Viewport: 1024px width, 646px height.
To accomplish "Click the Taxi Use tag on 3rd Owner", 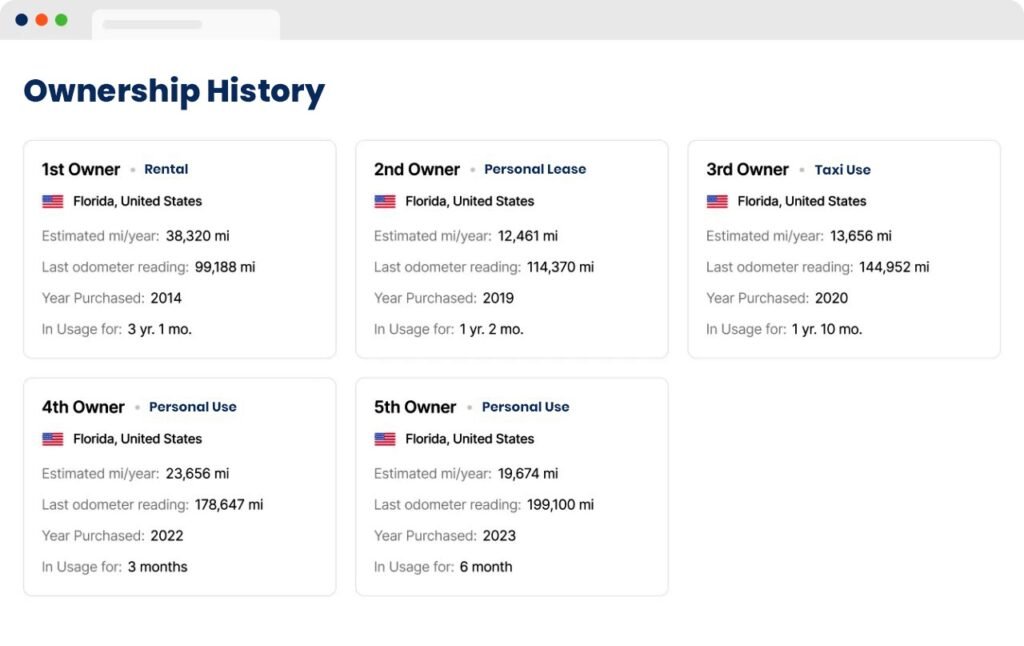I will click(x=842, y=170).
